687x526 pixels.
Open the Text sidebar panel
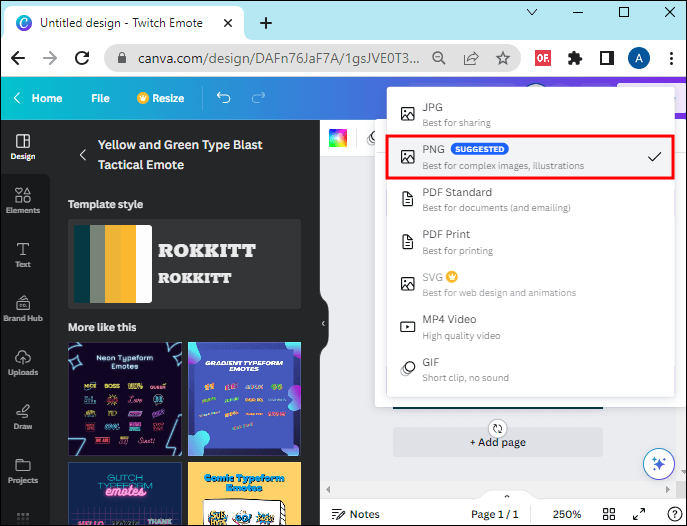pyautogui.click(x=23, y=254)
